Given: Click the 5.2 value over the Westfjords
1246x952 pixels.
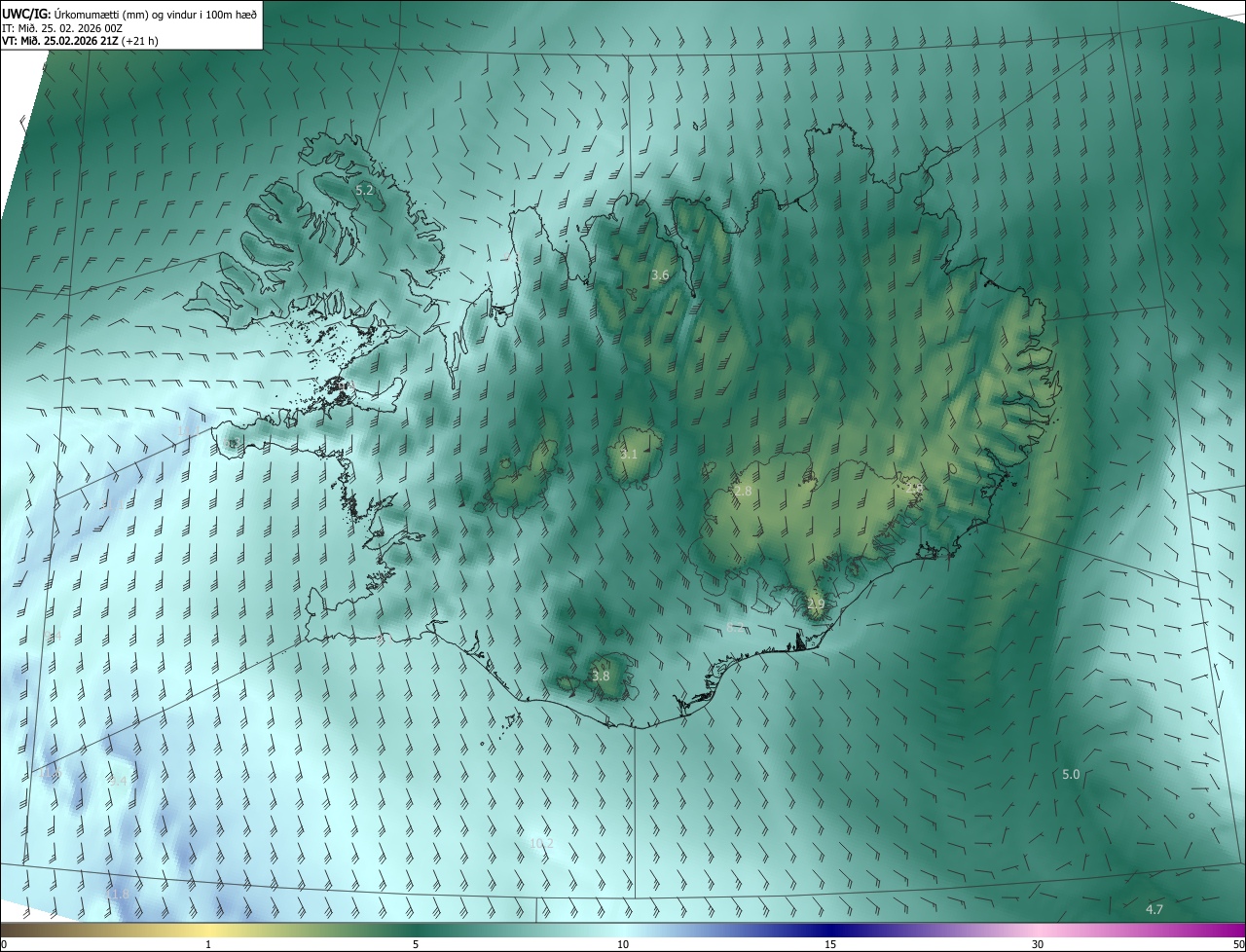Looking at the screenshot, I should (x=364, y=191).
